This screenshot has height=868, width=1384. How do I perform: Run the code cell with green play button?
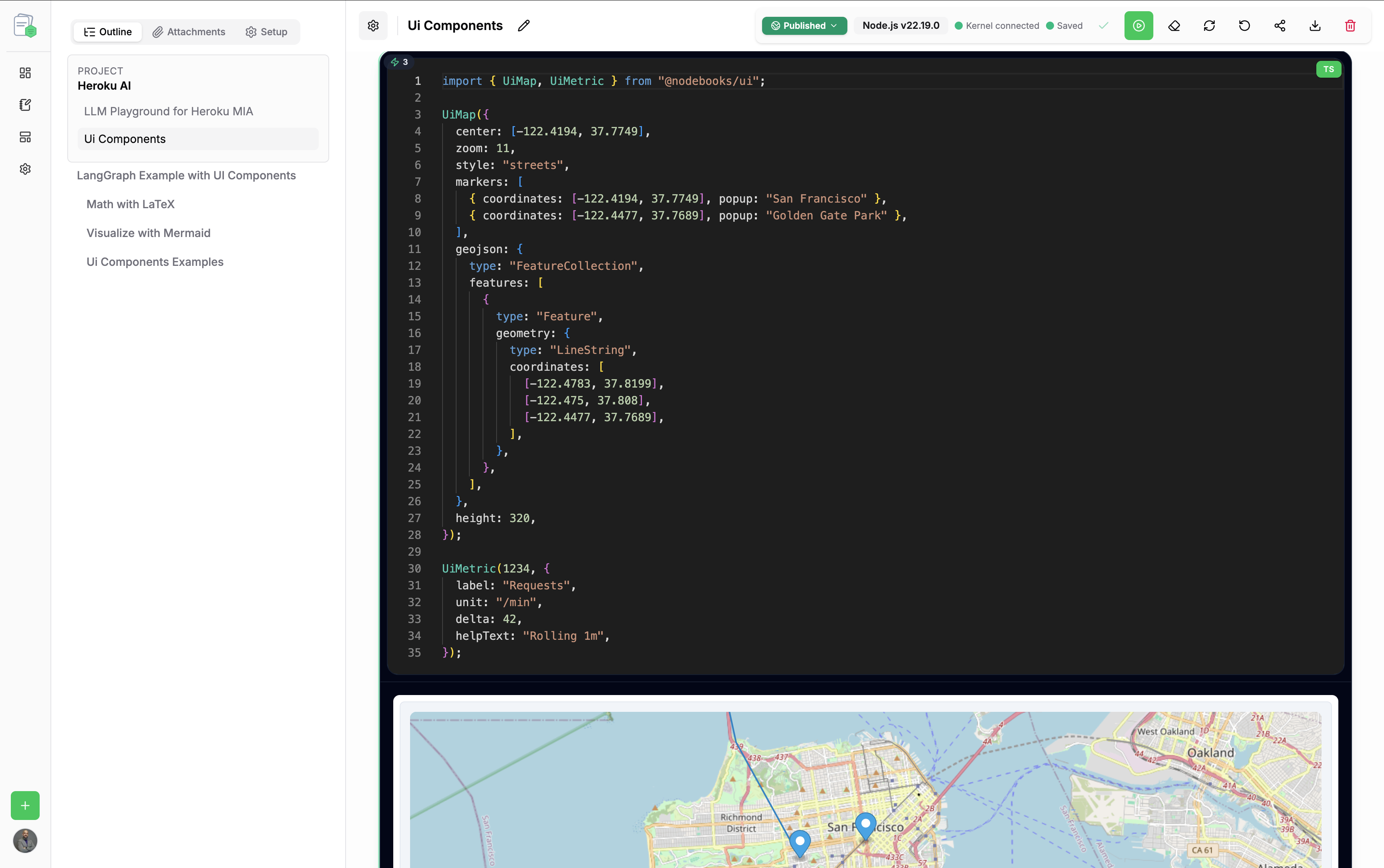(x=1139, y=25)
